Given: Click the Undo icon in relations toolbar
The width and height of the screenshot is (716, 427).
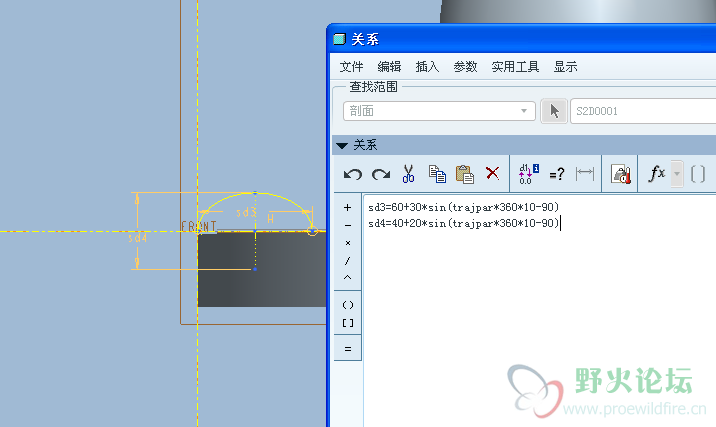Looking at the screenshot, I should [x=353, y=174].
